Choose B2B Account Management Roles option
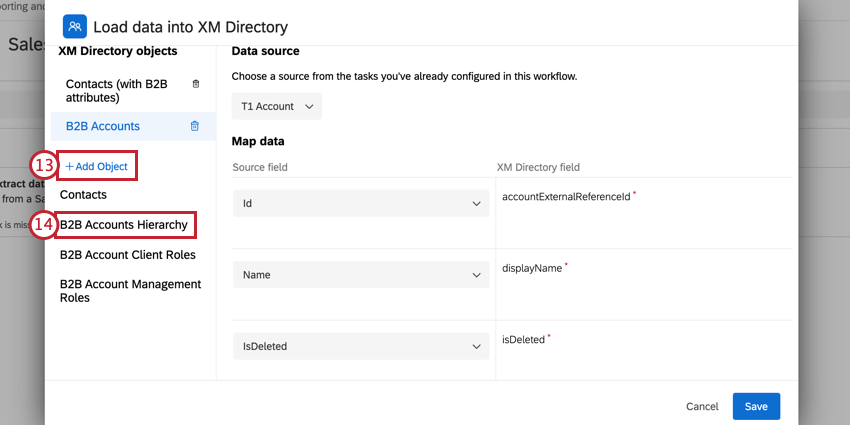The width and height of the screenshot is (850, 425). tap(131, 291)
